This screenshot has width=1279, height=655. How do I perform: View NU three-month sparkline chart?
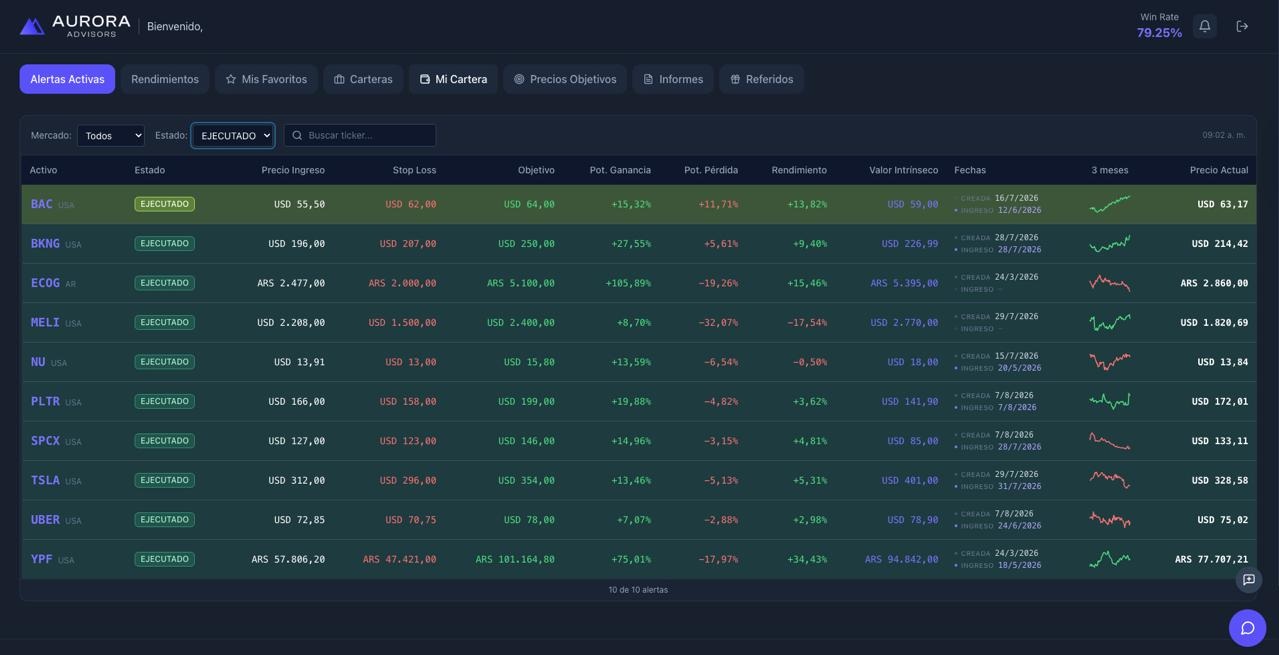1110,362
